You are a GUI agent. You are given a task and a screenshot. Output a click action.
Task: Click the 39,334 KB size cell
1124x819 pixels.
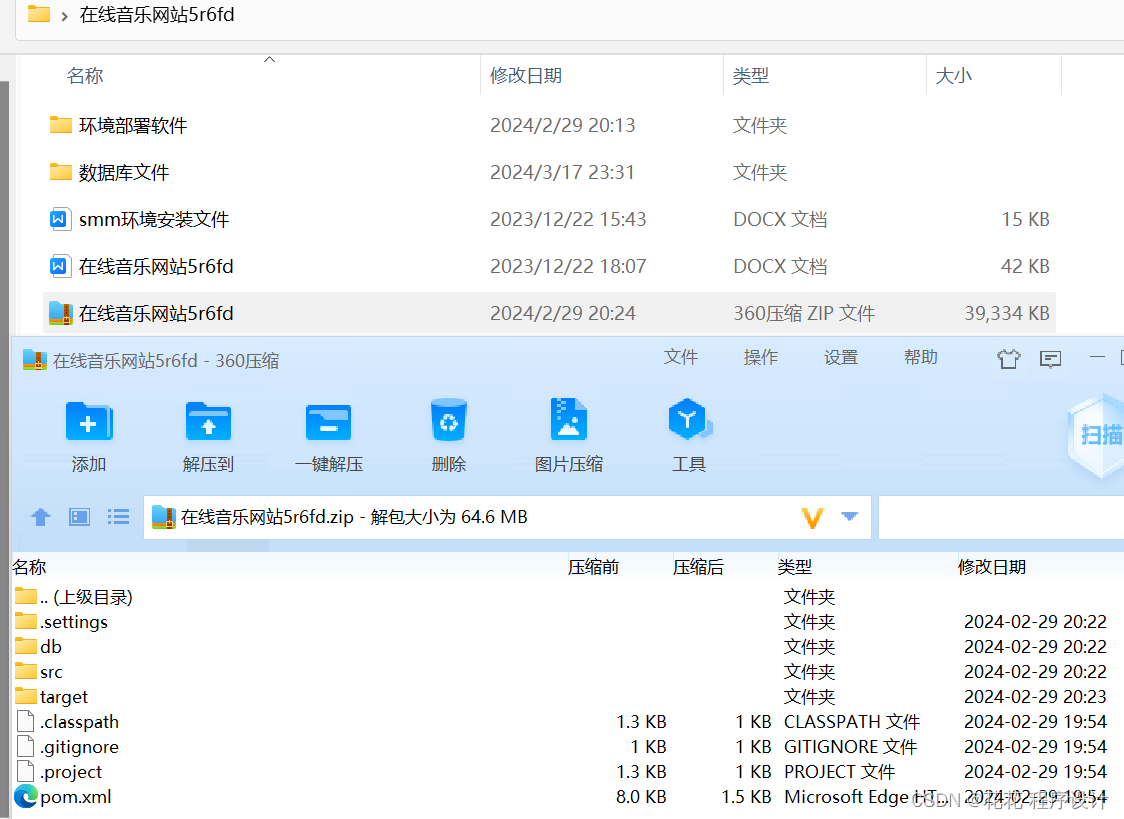pyautogui.click(x=1006, y=313)
